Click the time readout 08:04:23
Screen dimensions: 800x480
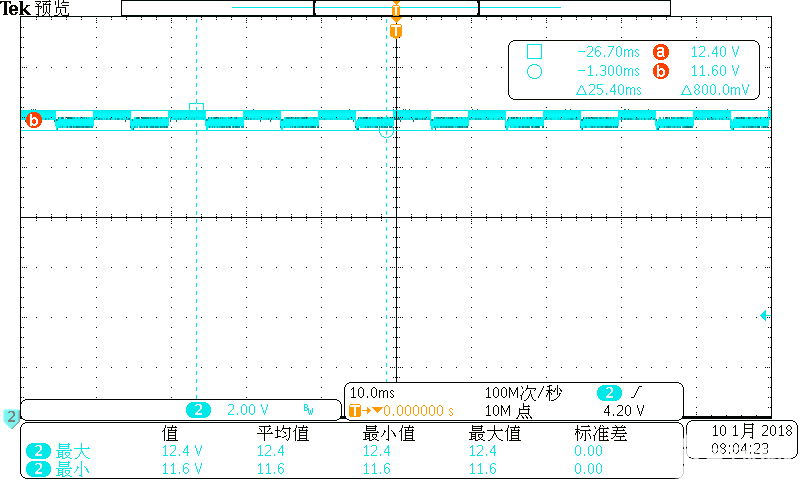(740, 449)
